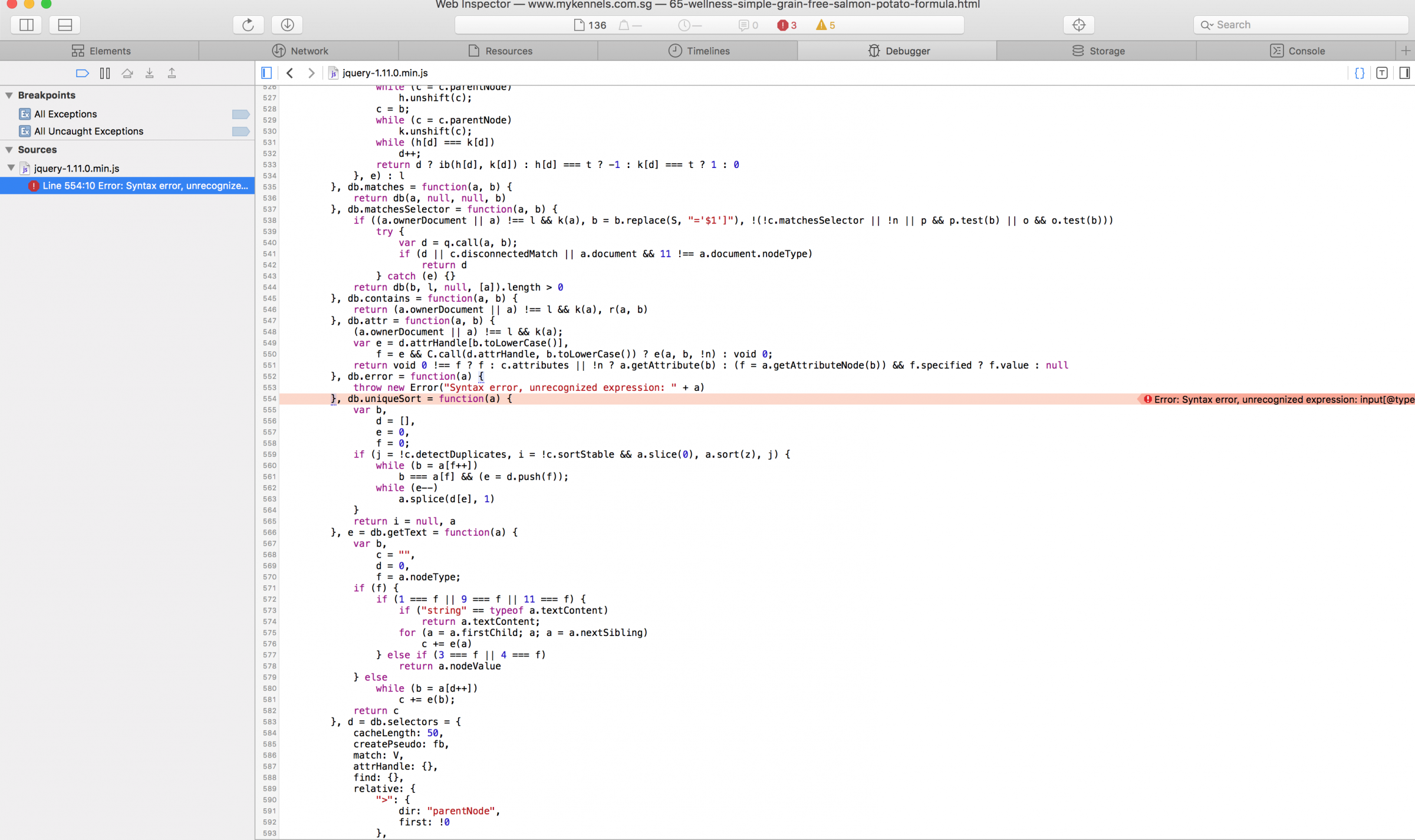The image size is (1415, 840).
Task: Click the red errors count indicator
Action: click(x=787, y=25)
